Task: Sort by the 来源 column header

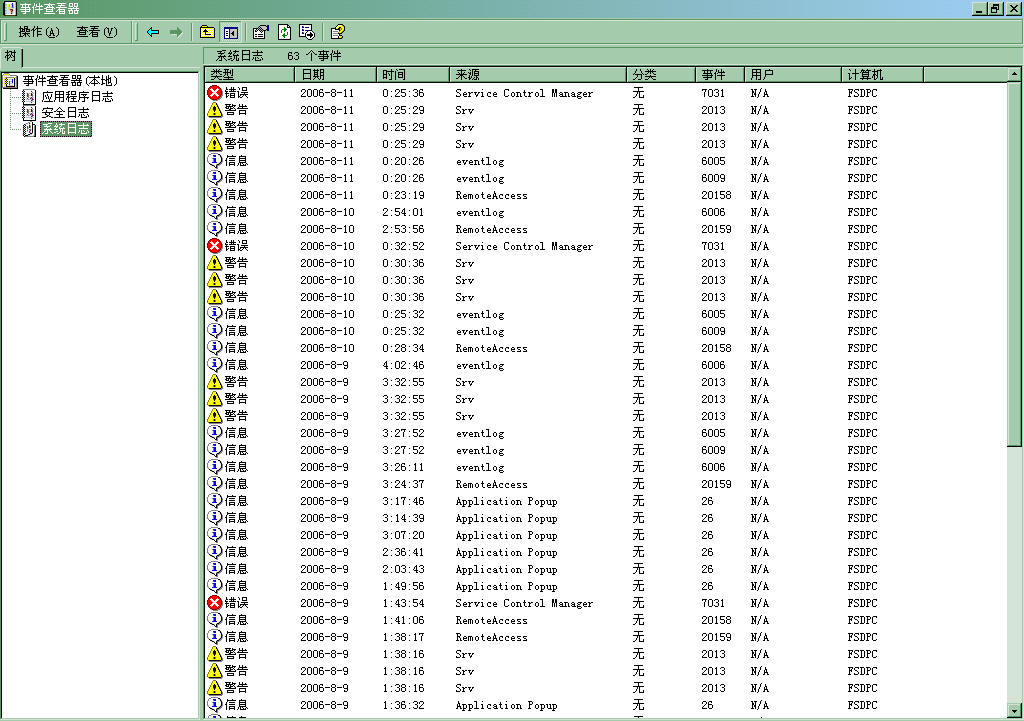Action: 538,75
